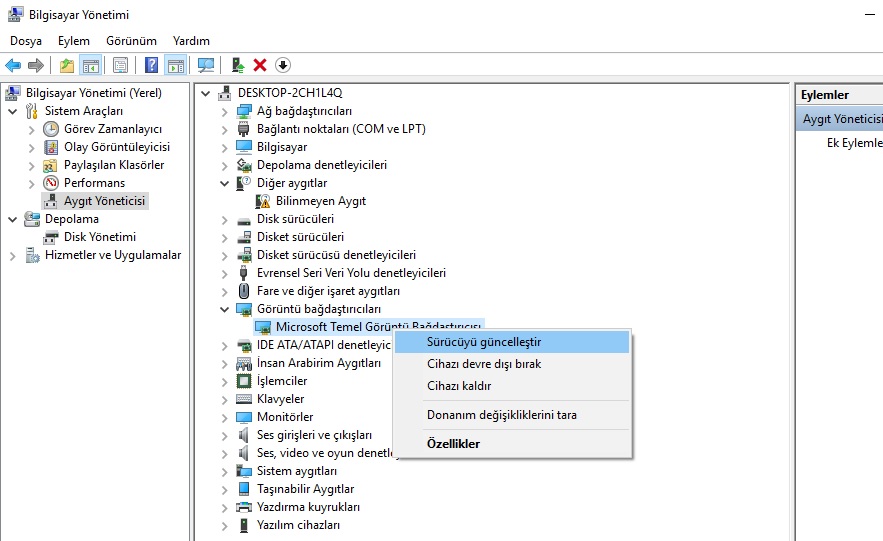This screenshot has width=883, height=541.
Task: Expand the Sistem aygıtları node arrow
Action: coord(224,472)
